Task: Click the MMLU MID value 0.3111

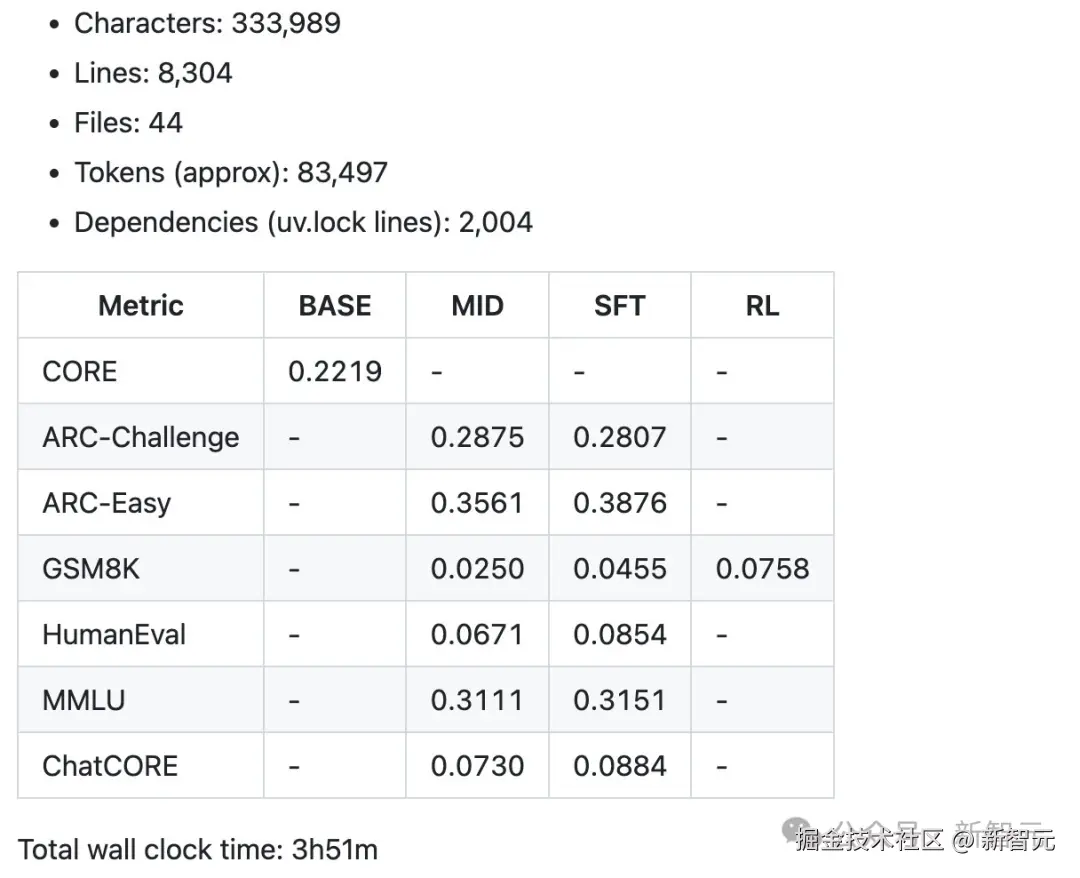Action: click(477, 701)
